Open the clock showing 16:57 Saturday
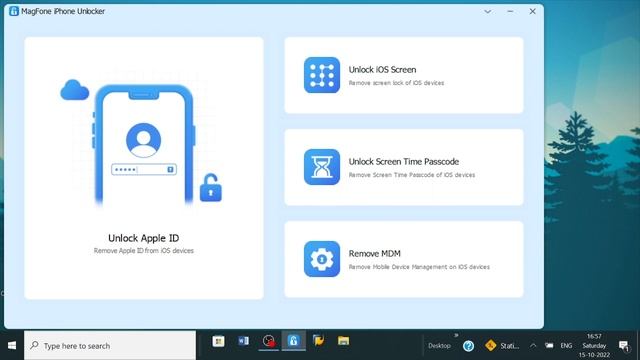 [x=594, y=346]
